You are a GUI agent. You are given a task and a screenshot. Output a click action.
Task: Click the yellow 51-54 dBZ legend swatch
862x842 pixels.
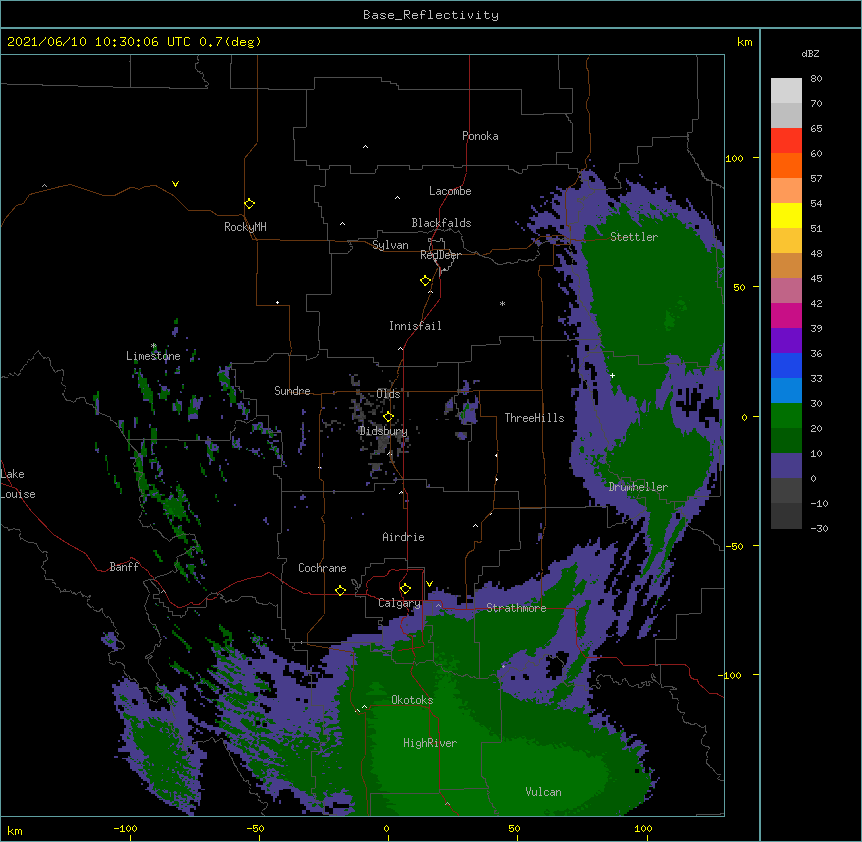(x=786, y=215)
